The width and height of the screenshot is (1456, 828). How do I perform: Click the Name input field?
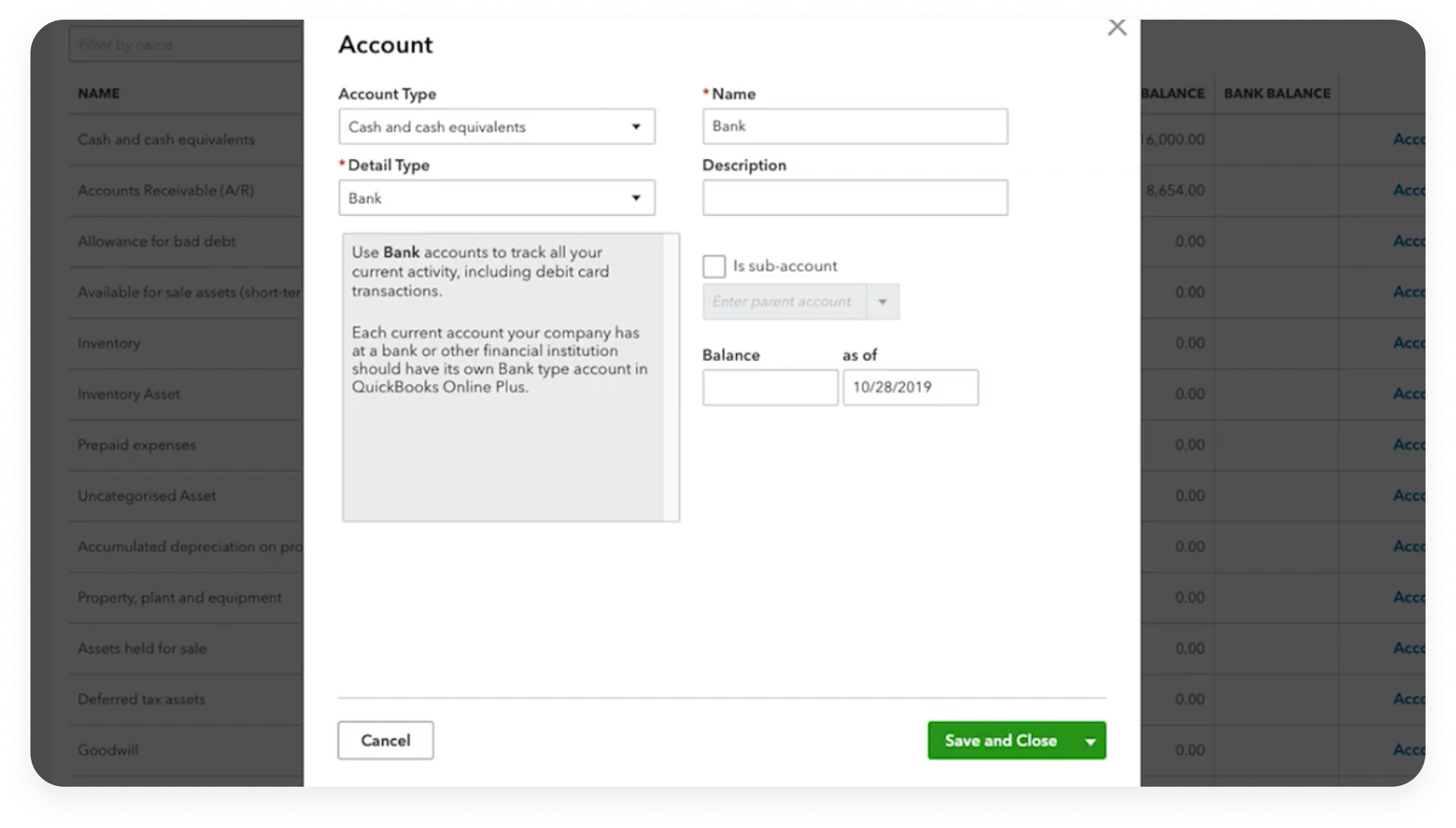tap(854, 126)
